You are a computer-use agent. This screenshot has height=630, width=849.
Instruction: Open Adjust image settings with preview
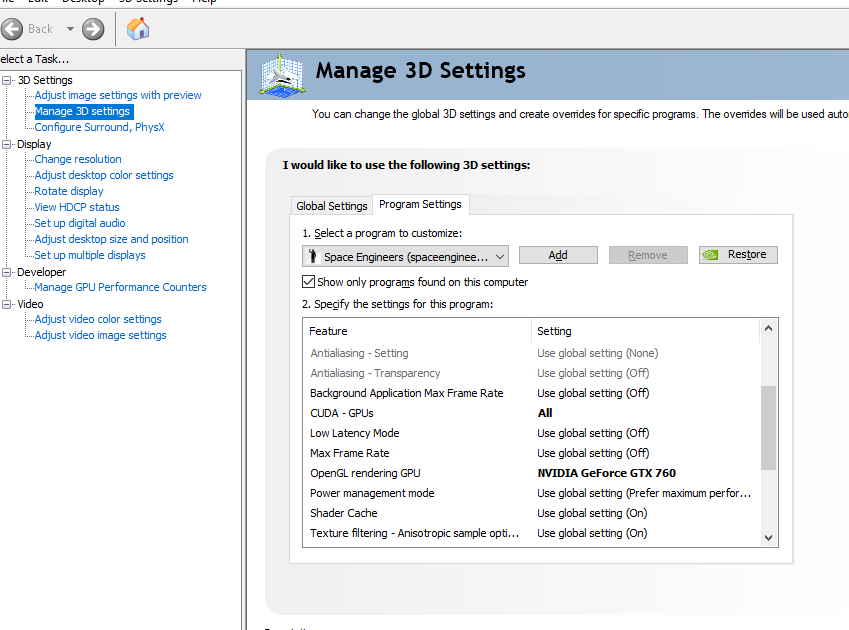[x=118, y=95]
